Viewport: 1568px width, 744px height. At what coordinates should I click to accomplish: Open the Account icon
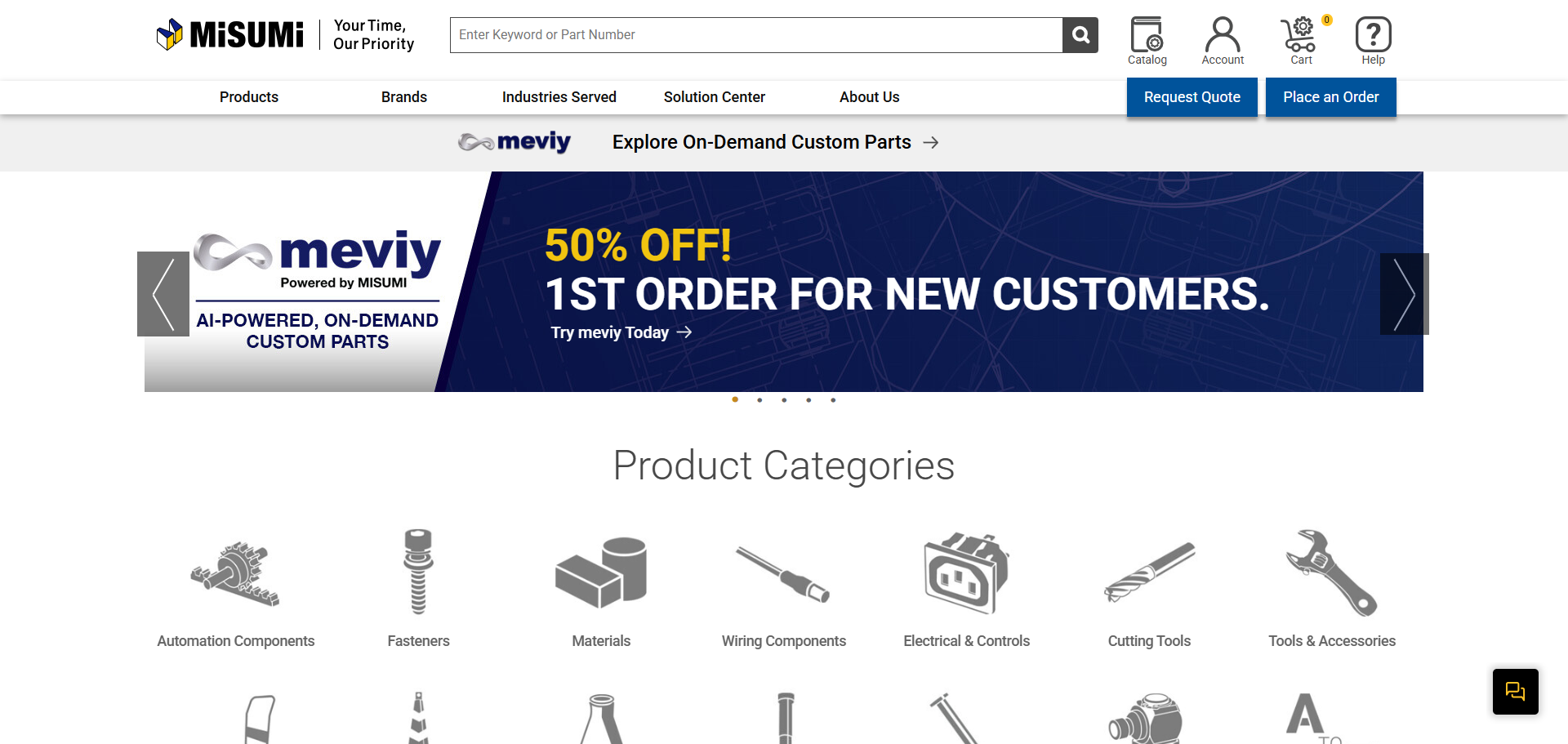1223,41
